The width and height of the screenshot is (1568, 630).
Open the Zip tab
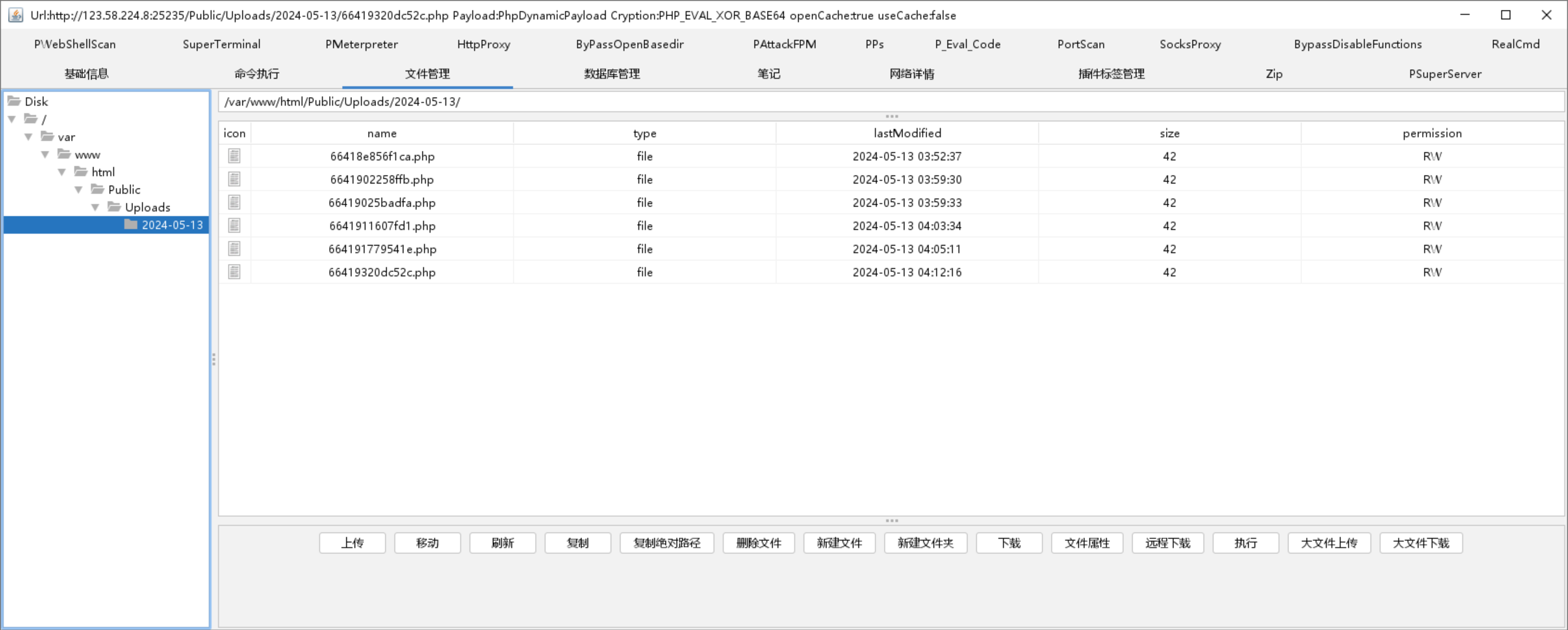click(1274, 74)
